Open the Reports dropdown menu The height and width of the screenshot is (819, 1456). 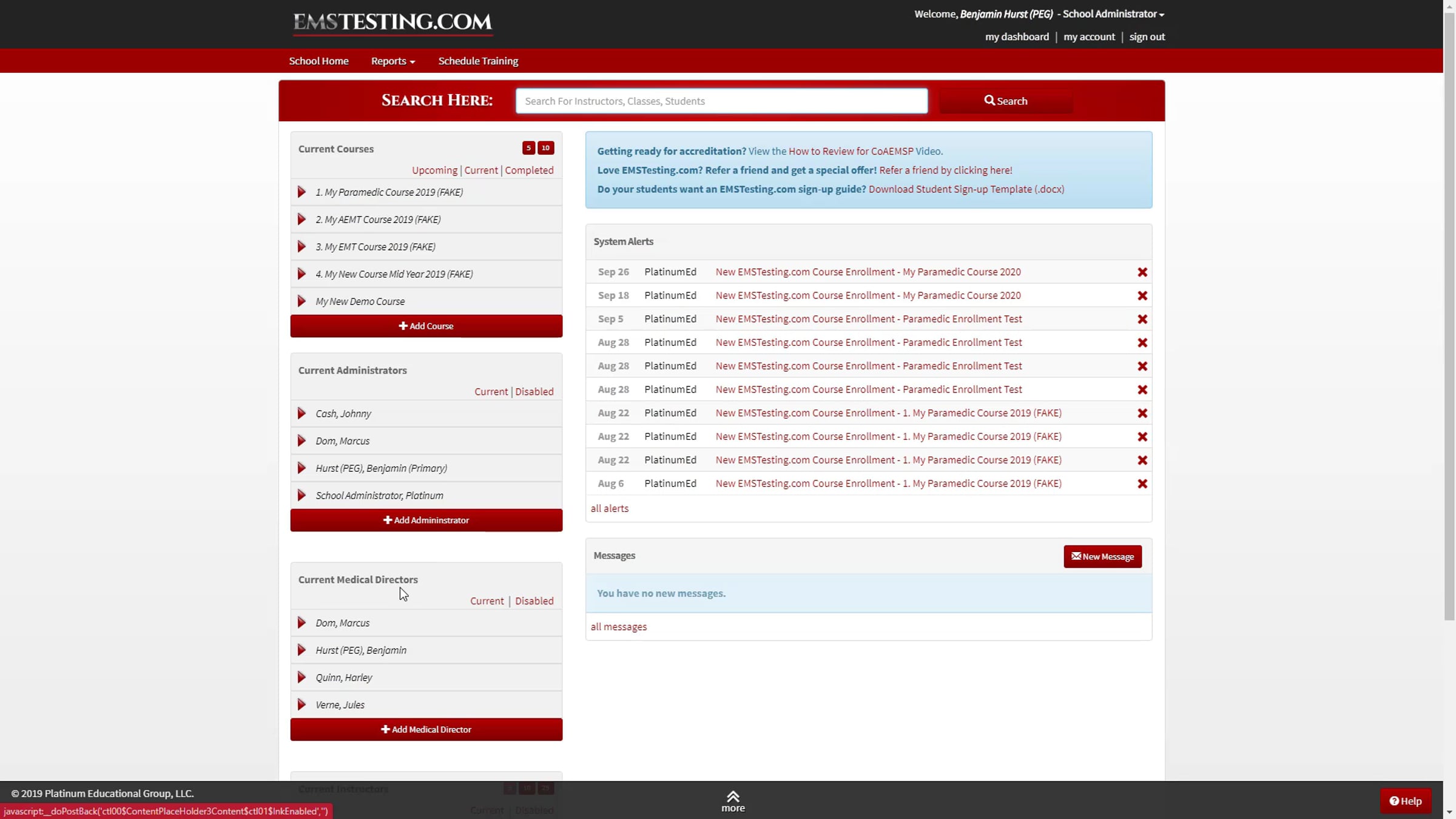click(x=393, y=61)
